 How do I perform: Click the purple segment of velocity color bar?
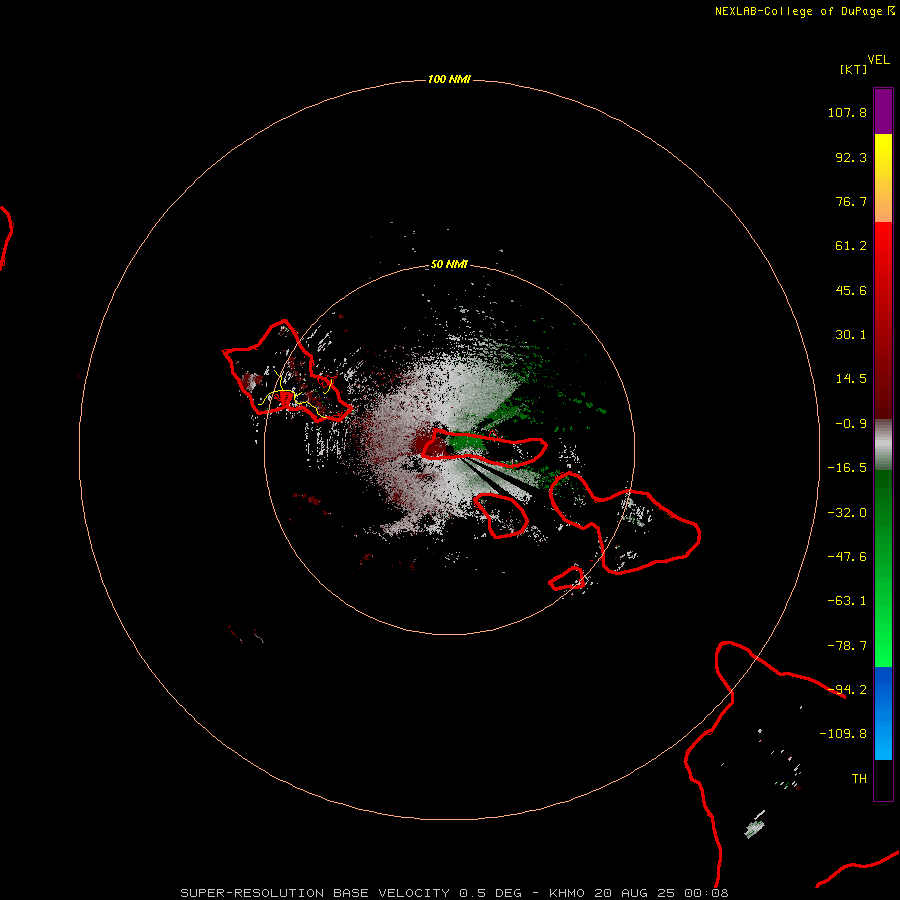click(883, 111)
